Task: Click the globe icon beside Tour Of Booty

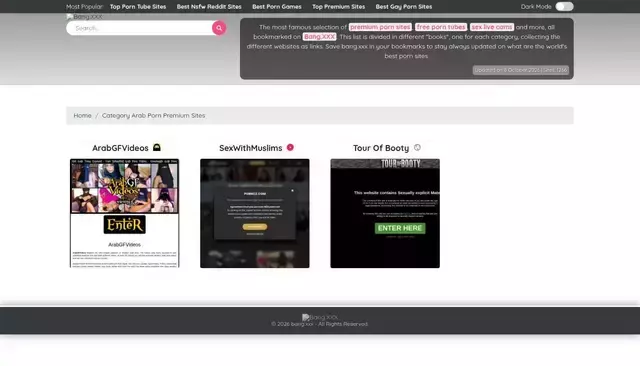Action: click(417, 147)
